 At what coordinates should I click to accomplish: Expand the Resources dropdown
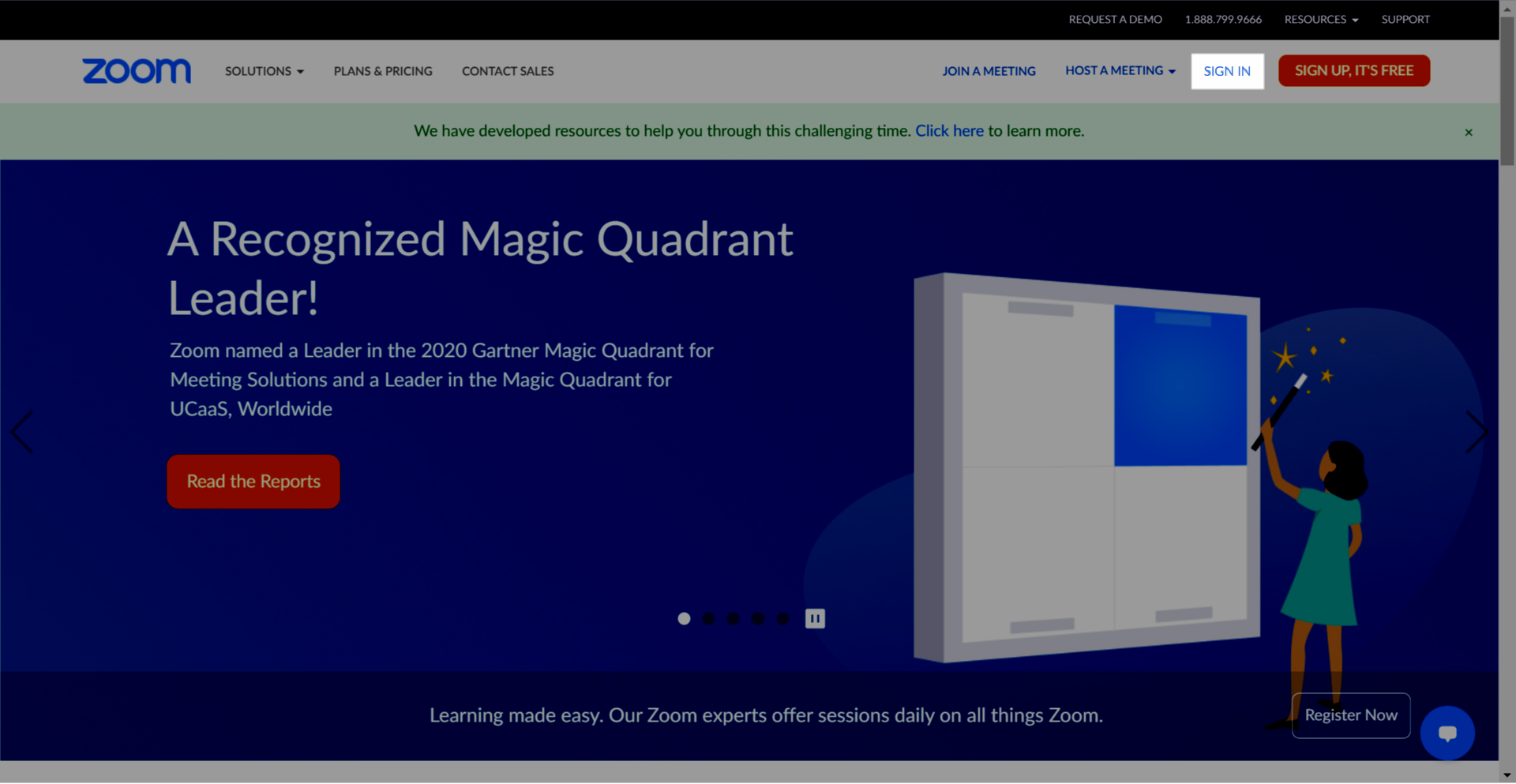coord(1321,19)
